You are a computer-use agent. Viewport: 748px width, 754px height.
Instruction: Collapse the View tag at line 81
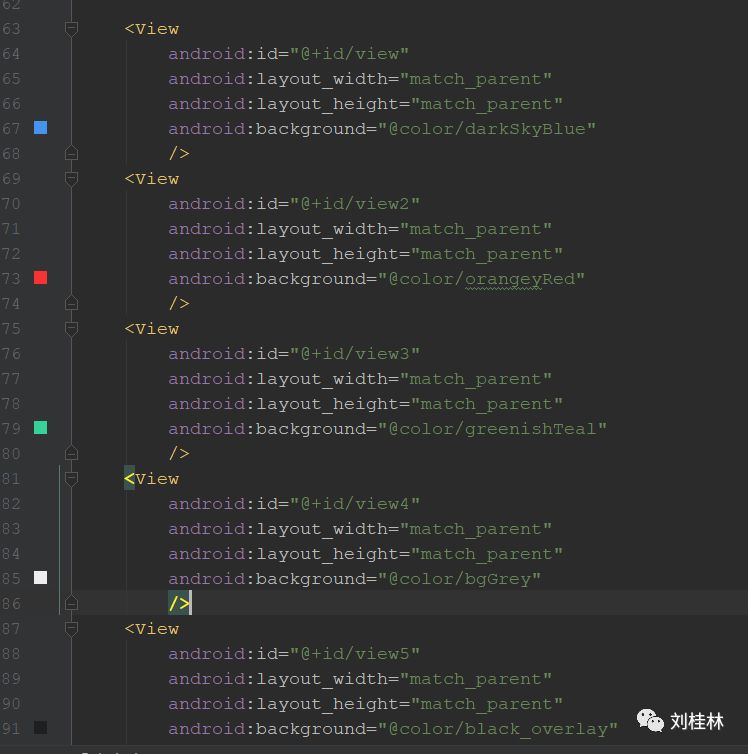point(71,479)
